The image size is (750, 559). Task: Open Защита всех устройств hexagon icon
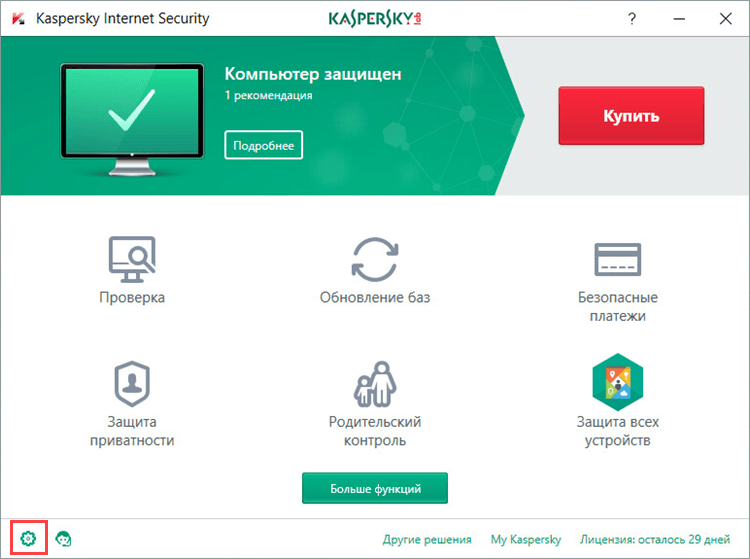618,382
